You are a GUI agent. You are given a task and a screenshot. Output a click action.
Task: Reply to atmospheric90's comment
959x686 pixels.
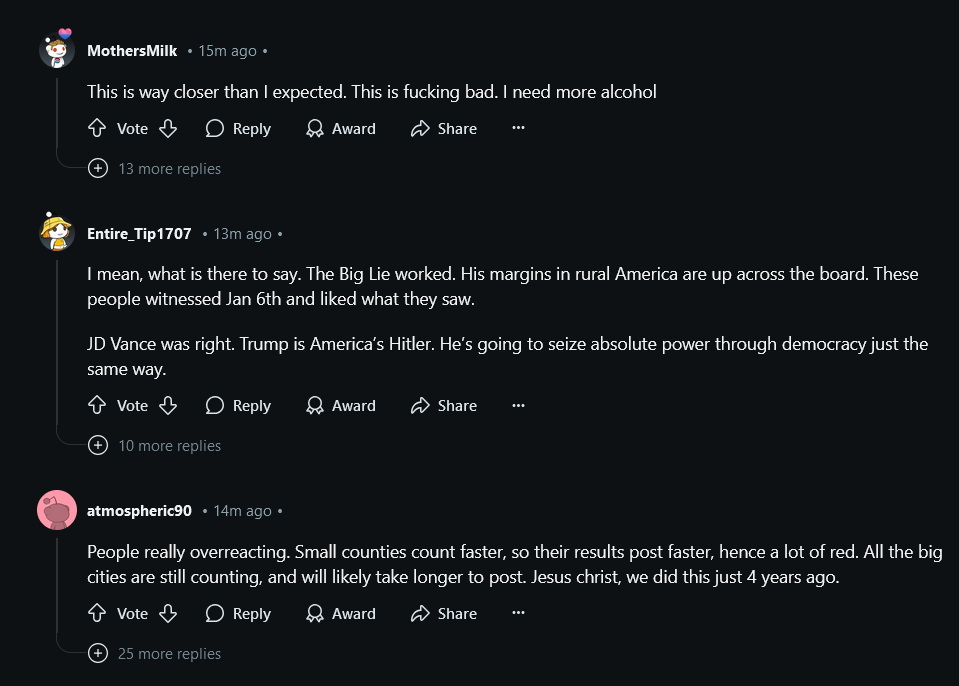coord(239,613)
